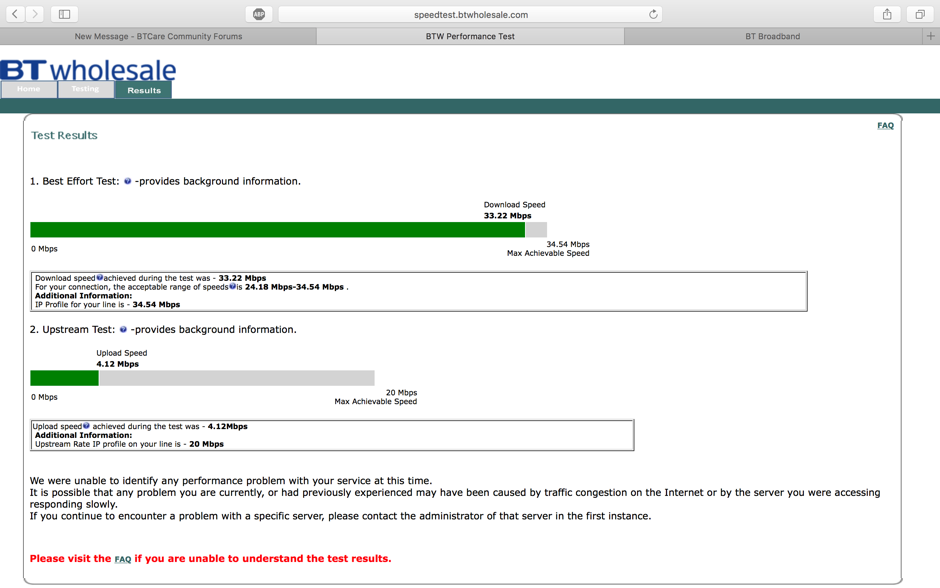Click the '2. Upstream Test:' heading
940x588 pixels.
(73, 330)
